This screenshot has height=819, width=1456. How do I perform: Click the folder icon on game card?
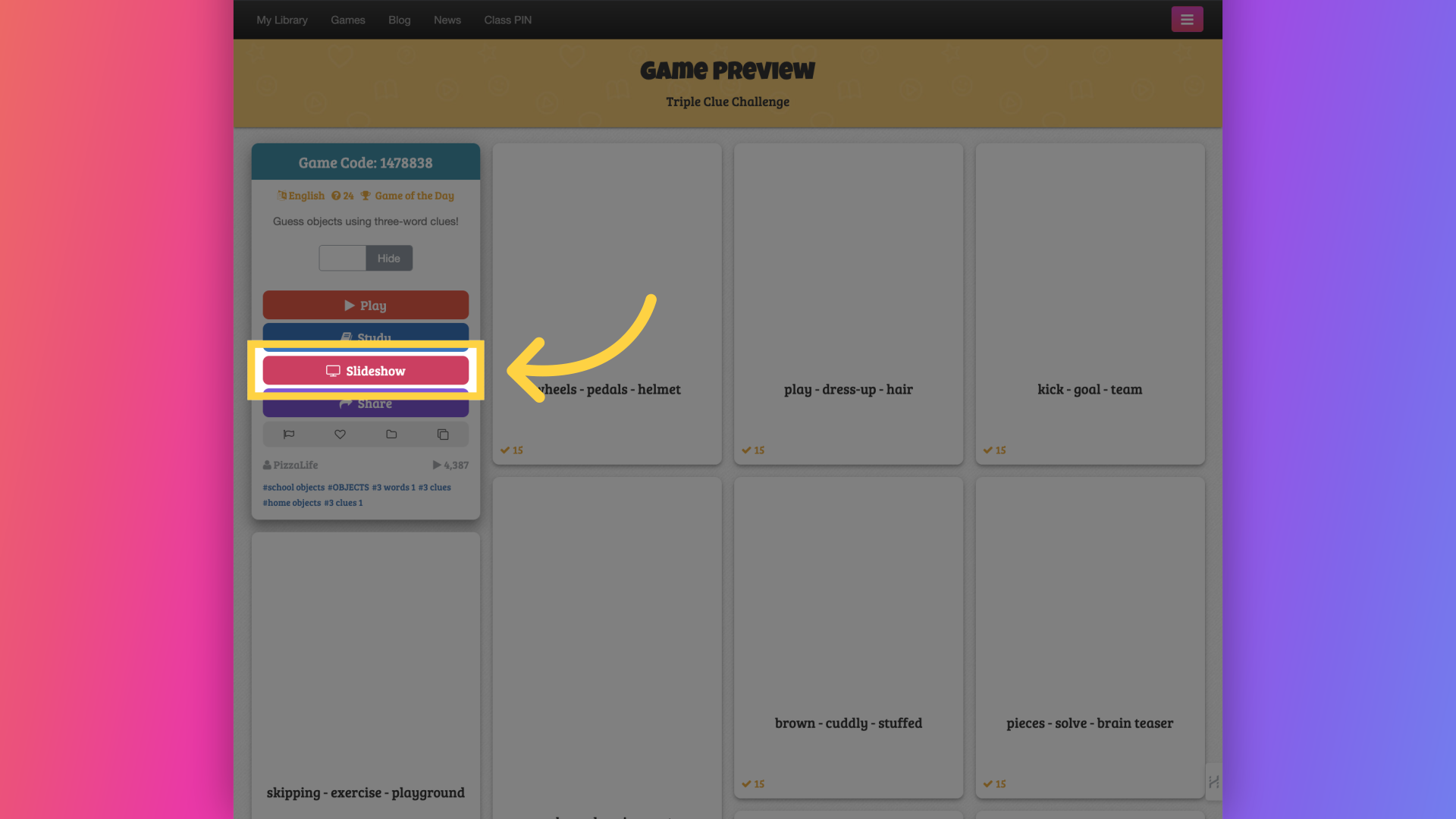tap(391, 434)
